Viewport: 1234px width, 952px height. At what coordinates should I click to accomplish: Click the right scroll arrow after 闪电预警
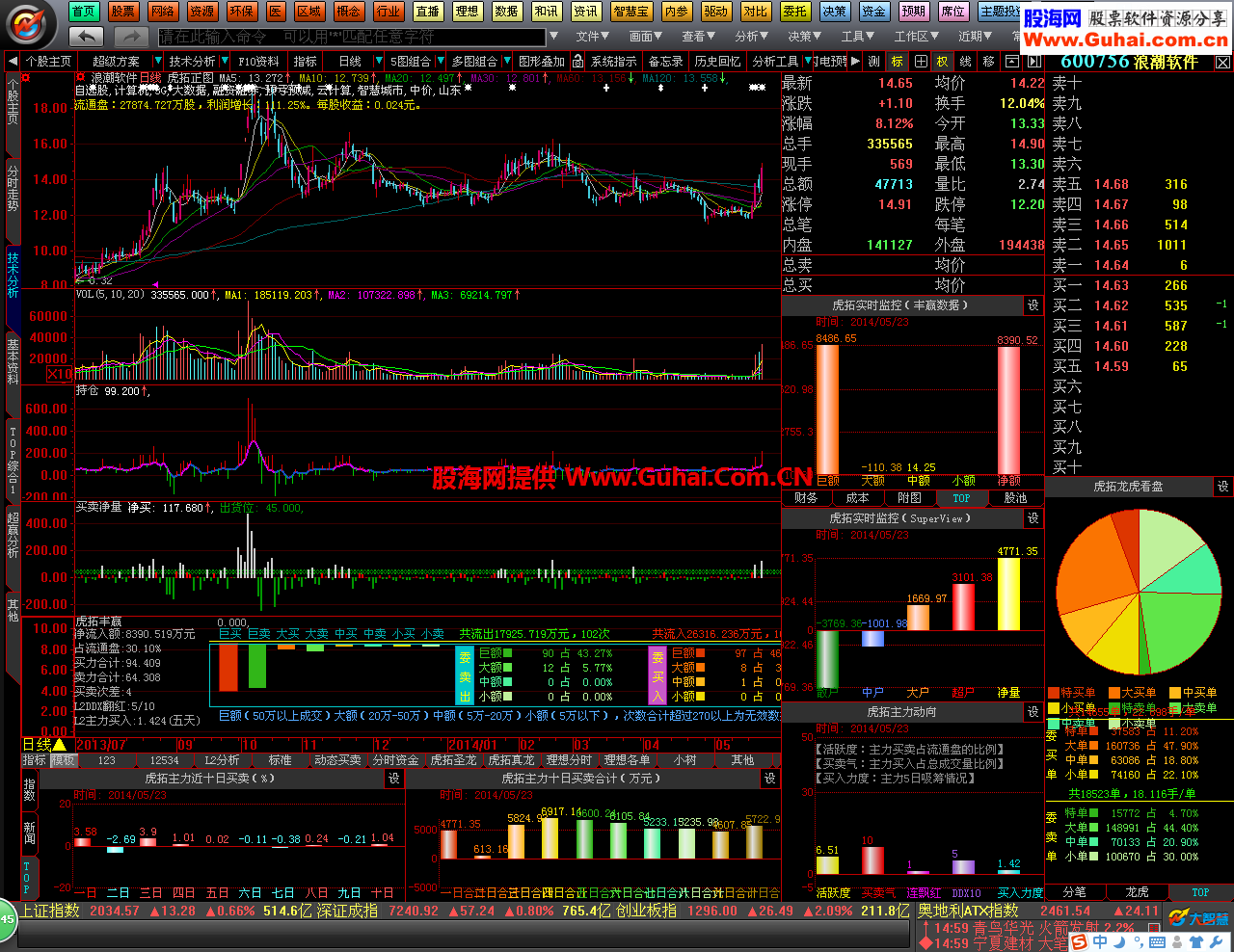tap(854, 61)
